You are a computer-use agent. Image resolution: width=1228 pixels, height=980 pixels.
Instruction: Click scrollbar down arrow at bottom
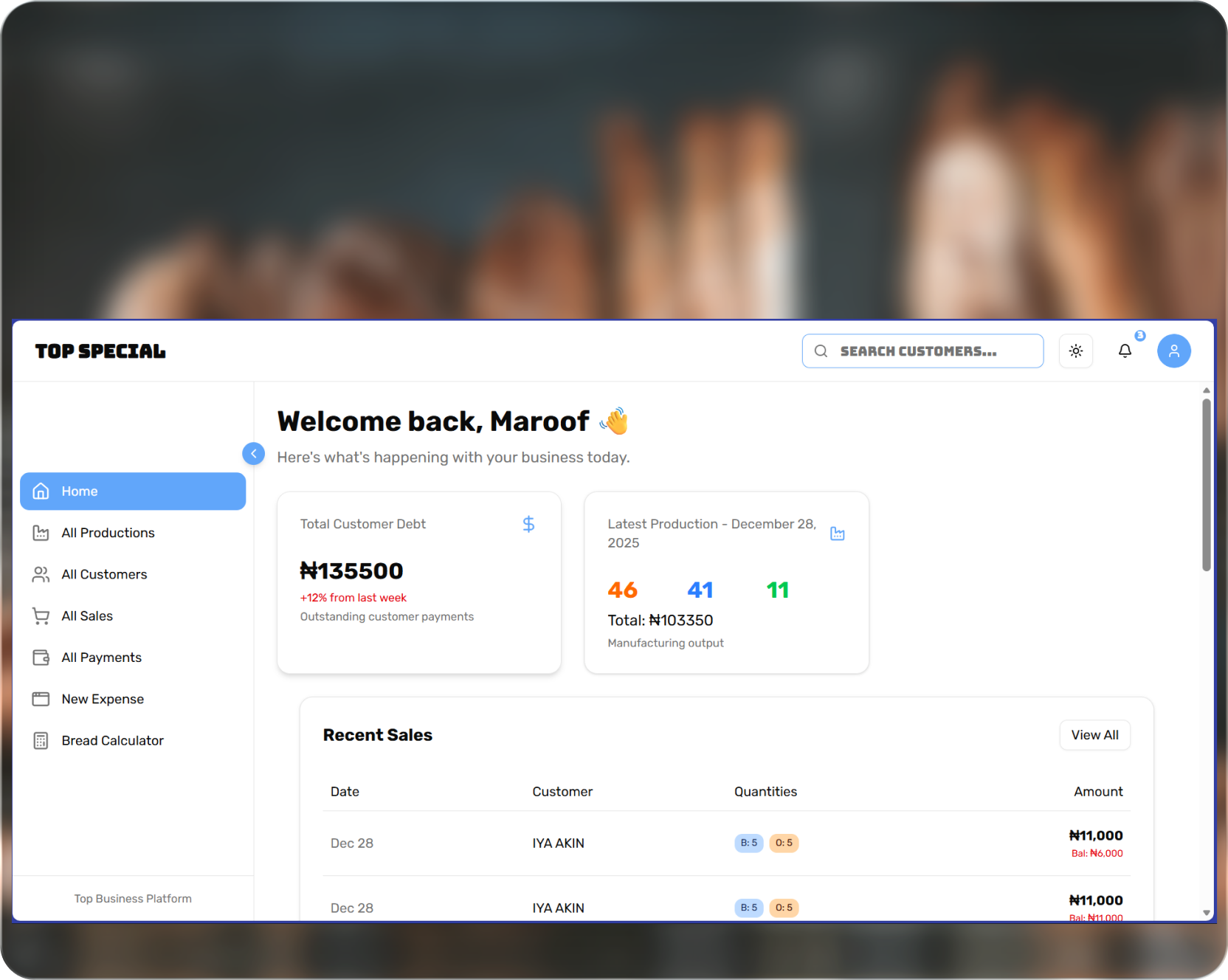click(x=1206, y=913)
